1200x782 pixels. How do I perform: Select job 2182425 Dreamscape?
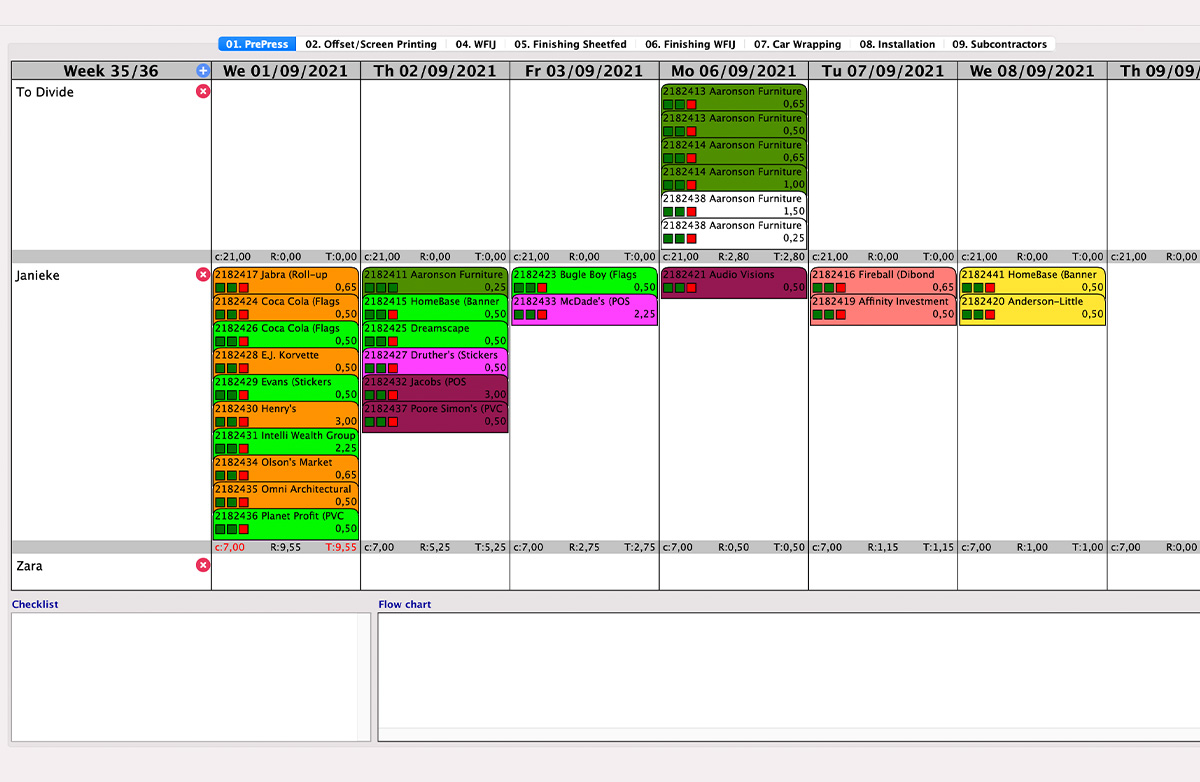click(x=435, y=334)
